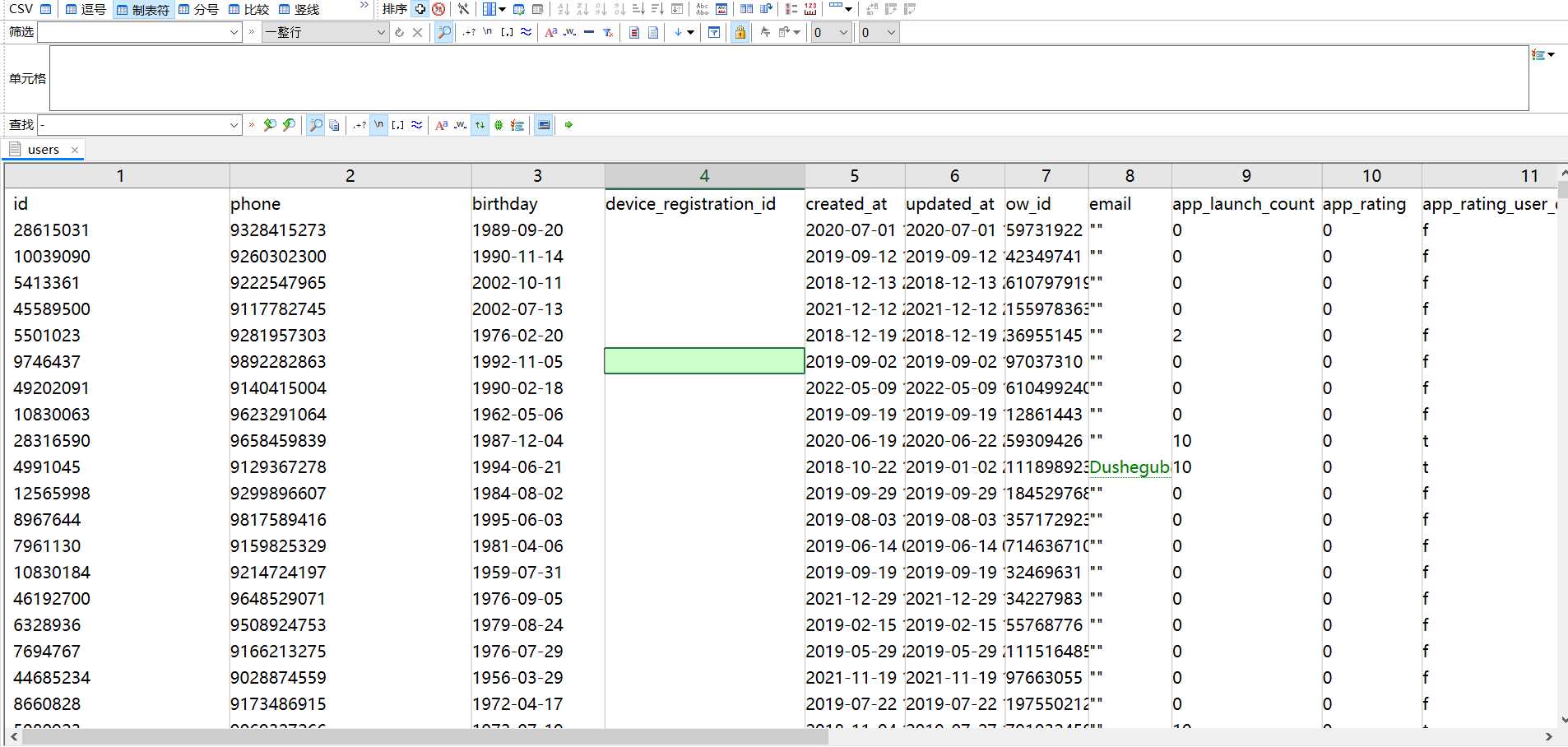Click the red clear-sort icon
The height and width of the screenshot is (747, 1568).
click(438, 9)
